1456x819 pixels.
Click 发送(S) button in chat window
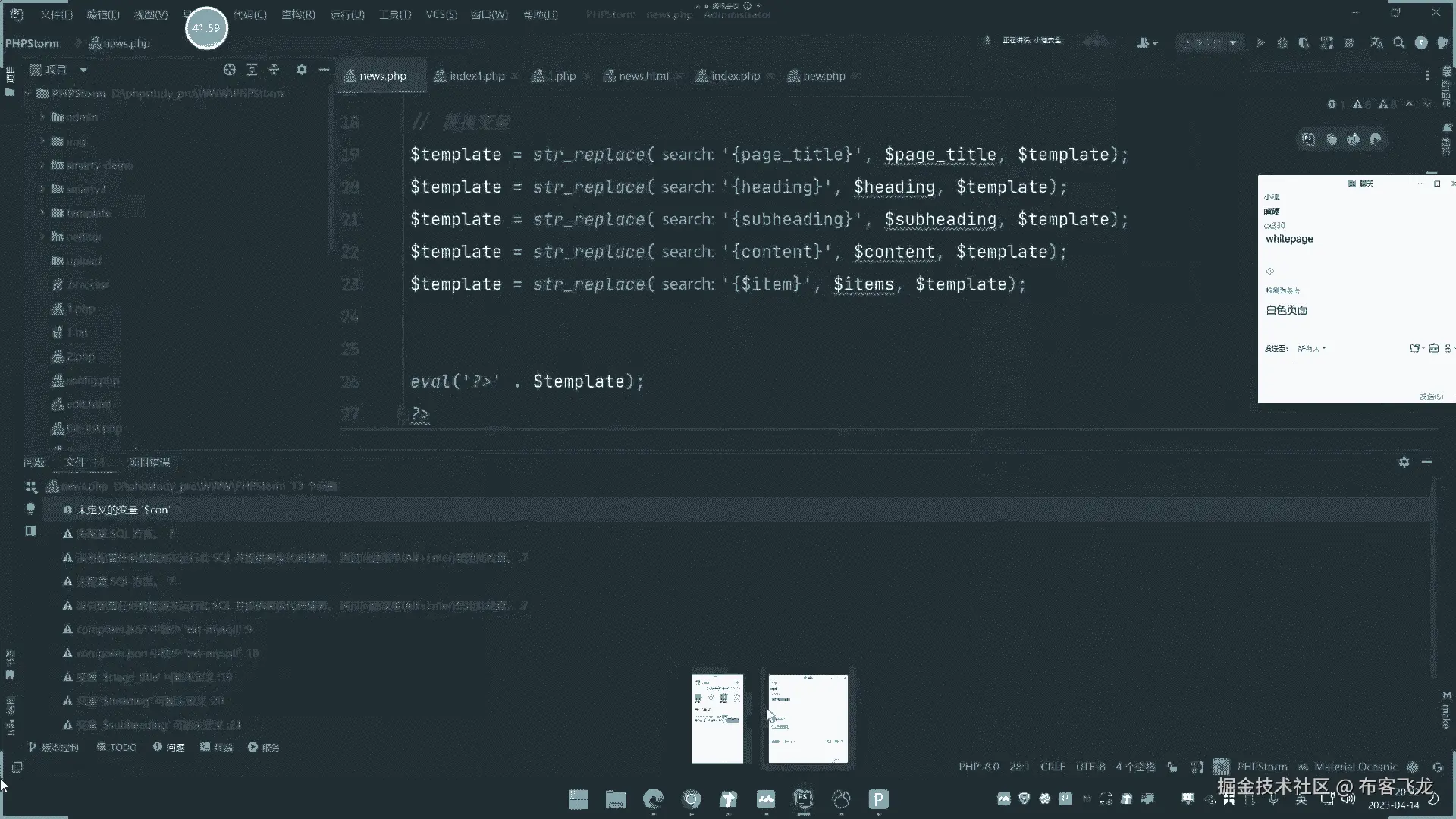1431,397
